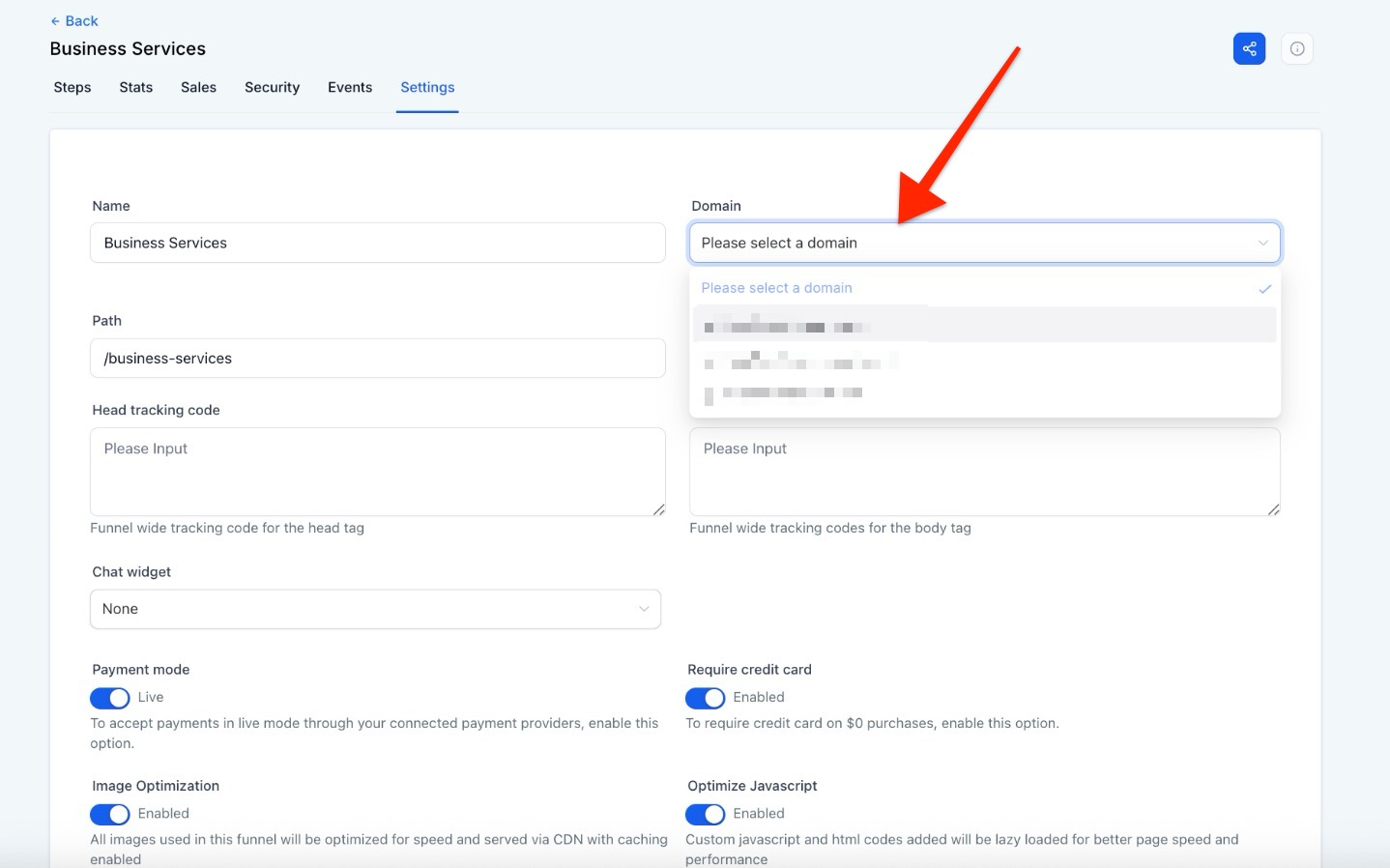Go to the Sales tab
Viewport: 1390px width, 868px height.
tap(198, 87)
